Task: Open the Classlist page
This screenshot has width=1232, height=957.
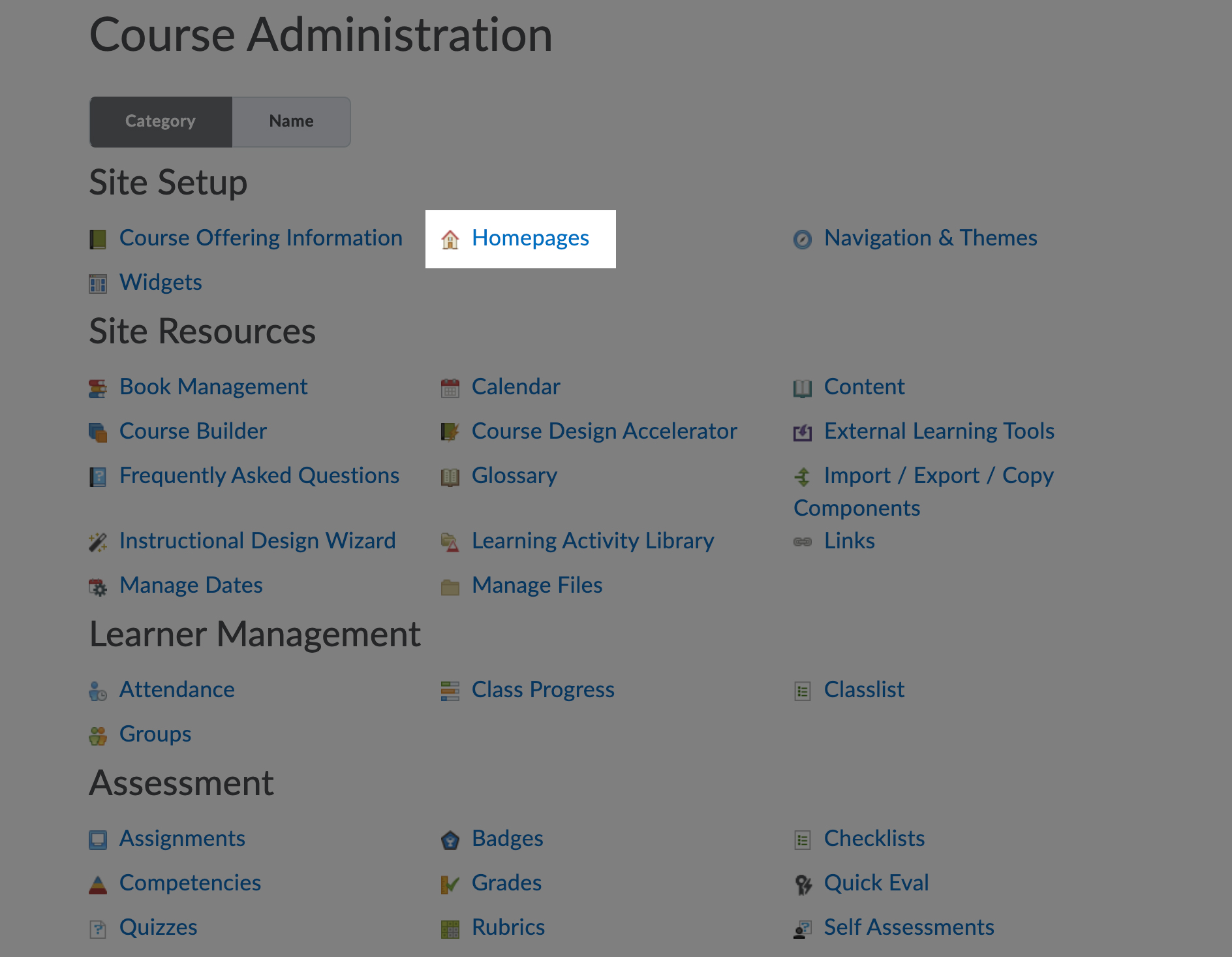Action: click(x=864, y=691)
